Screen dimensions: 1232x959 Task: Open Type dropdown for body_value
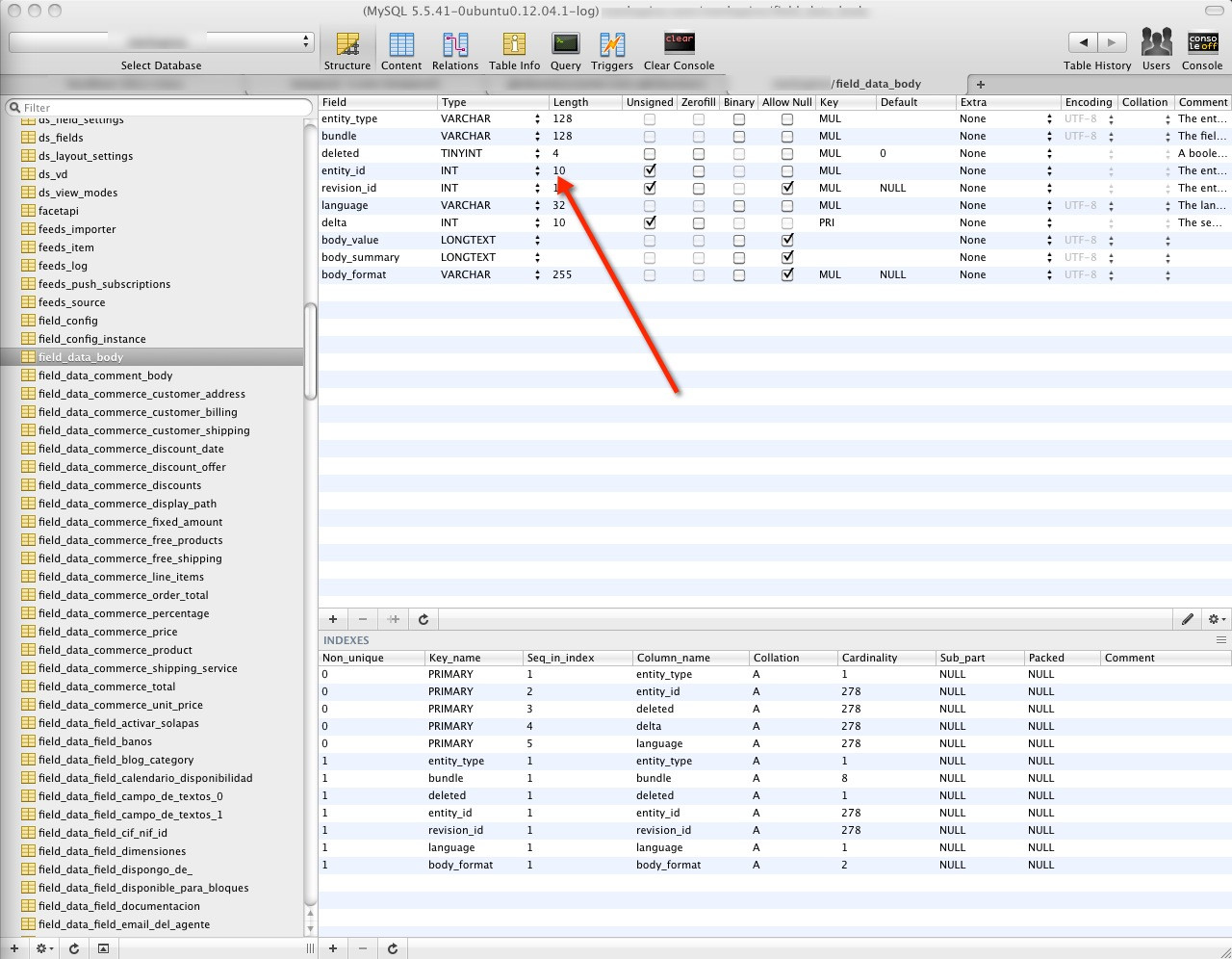coord(537,241)
